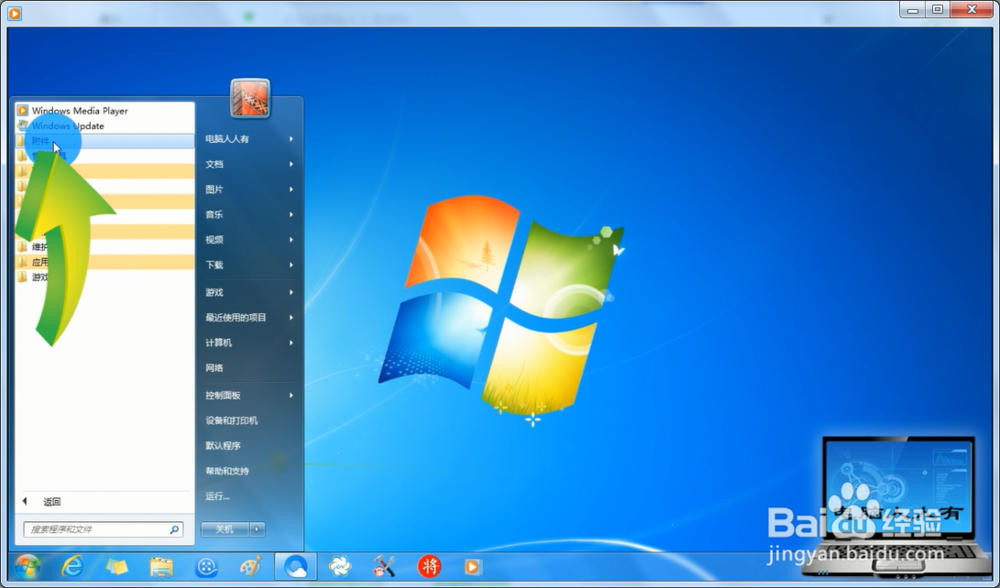
Task: Open Windows Explorer folder on taskbar
Action: (161, 566)
